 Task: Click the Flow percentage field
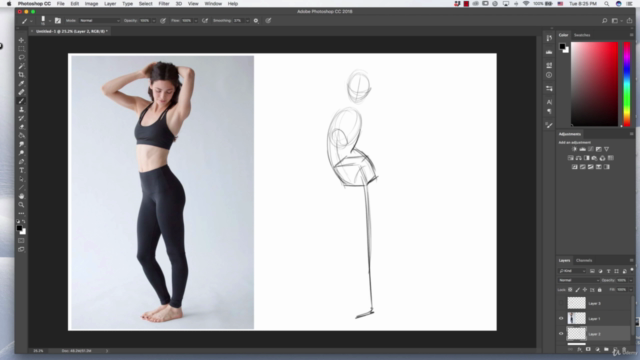187,20
